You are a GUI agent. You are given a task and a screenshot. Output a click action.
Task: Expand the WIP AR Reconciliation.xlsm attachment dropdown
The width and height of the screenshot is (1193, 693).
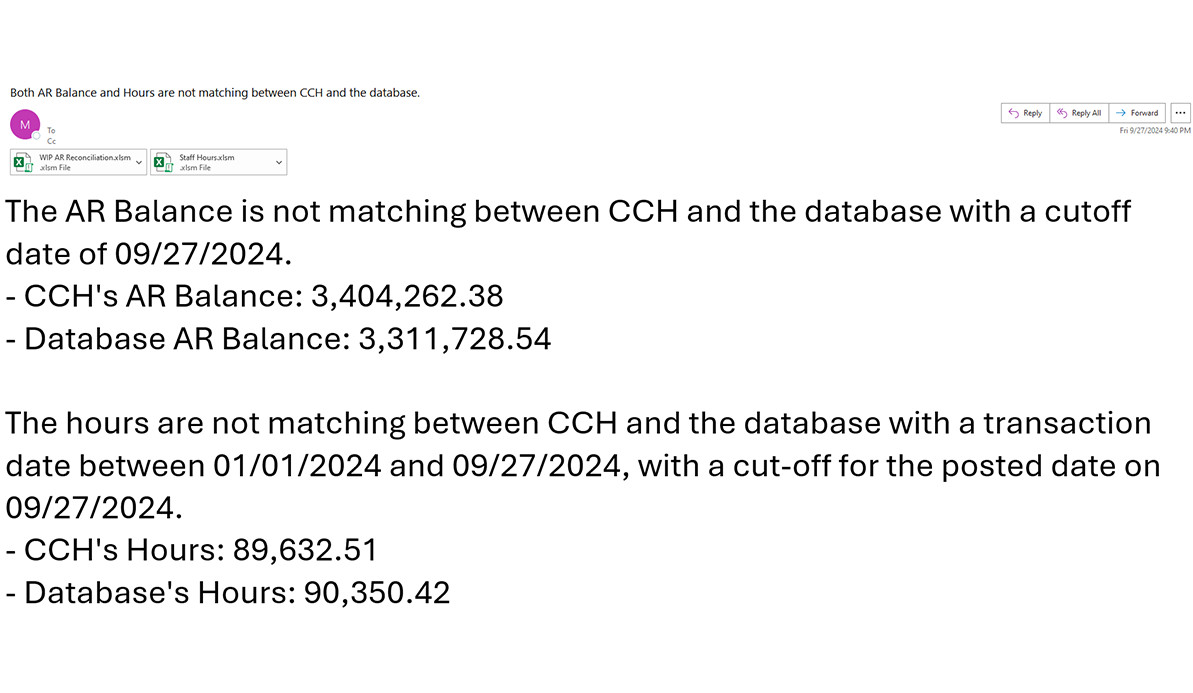click(138, 162)
